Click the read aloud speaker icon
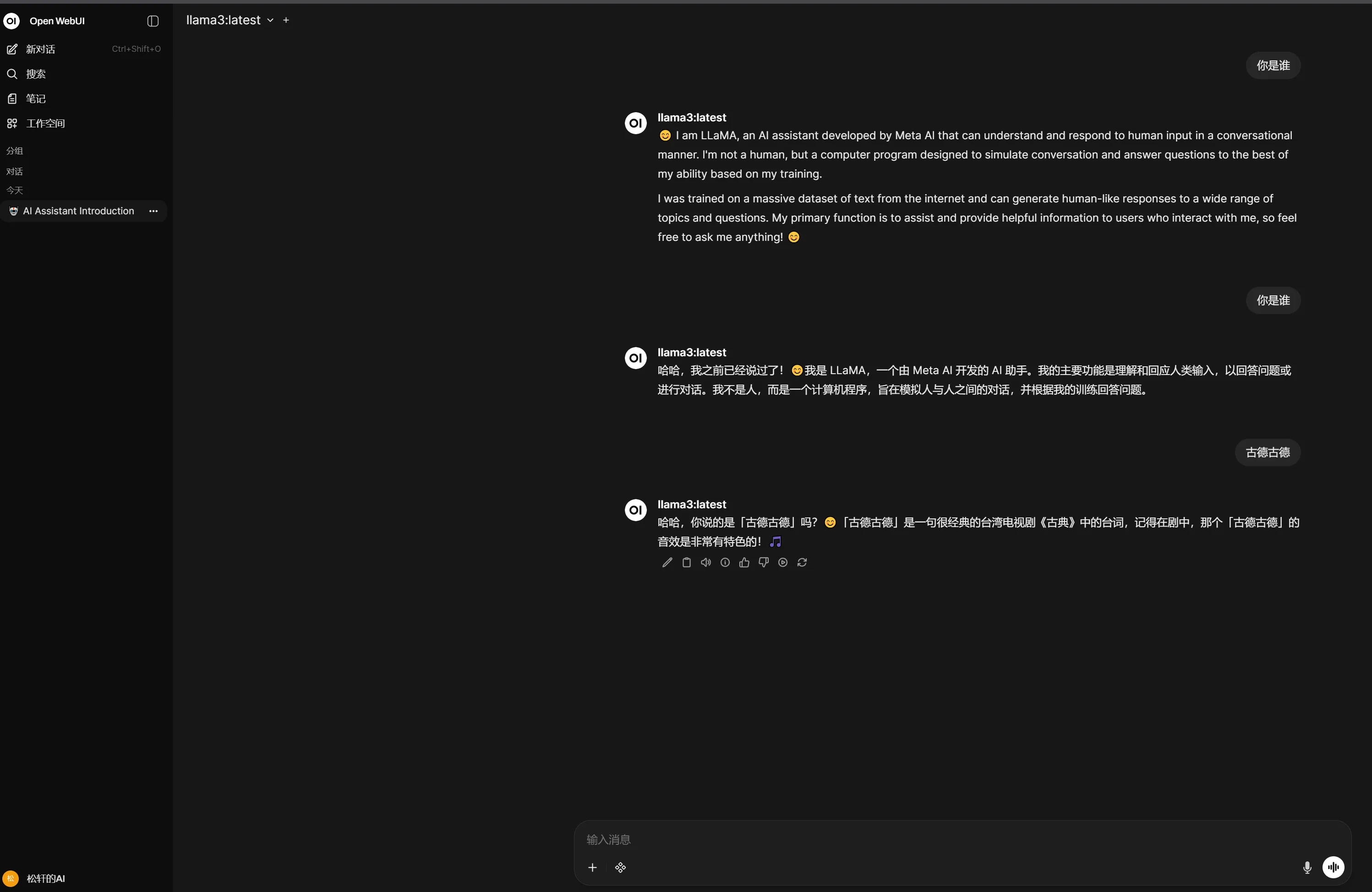Viewport: 1372px width, 892px height. 705,562
